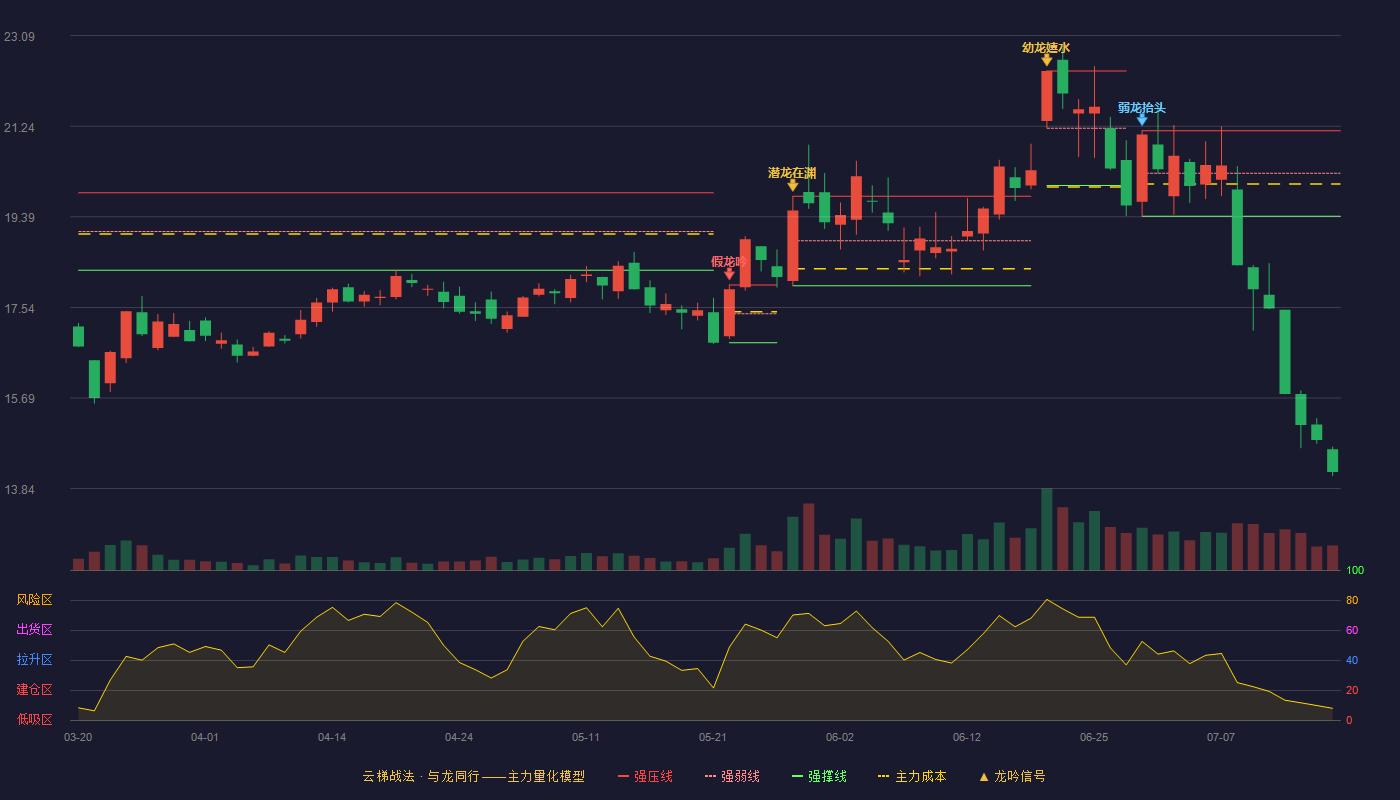1400x800 pixels.
Task: Click the 04-01 date label
Action: click(205, 737)
